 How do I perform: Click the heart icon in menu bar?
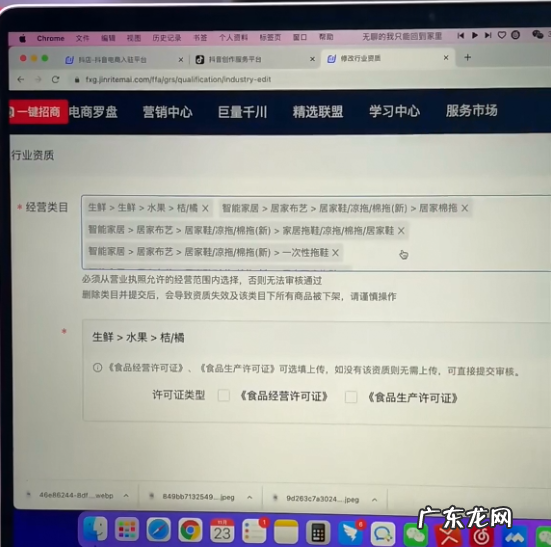(502, 35)
